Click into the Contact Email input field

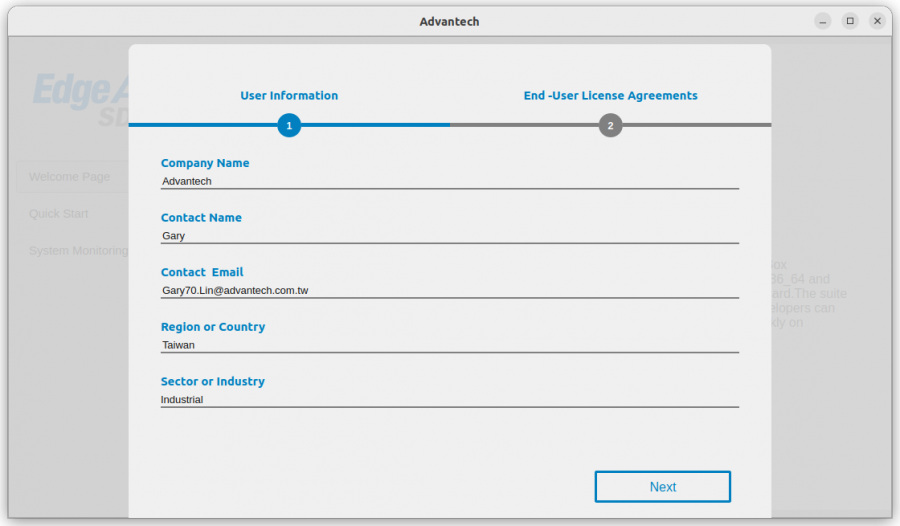tap(449, 291)
